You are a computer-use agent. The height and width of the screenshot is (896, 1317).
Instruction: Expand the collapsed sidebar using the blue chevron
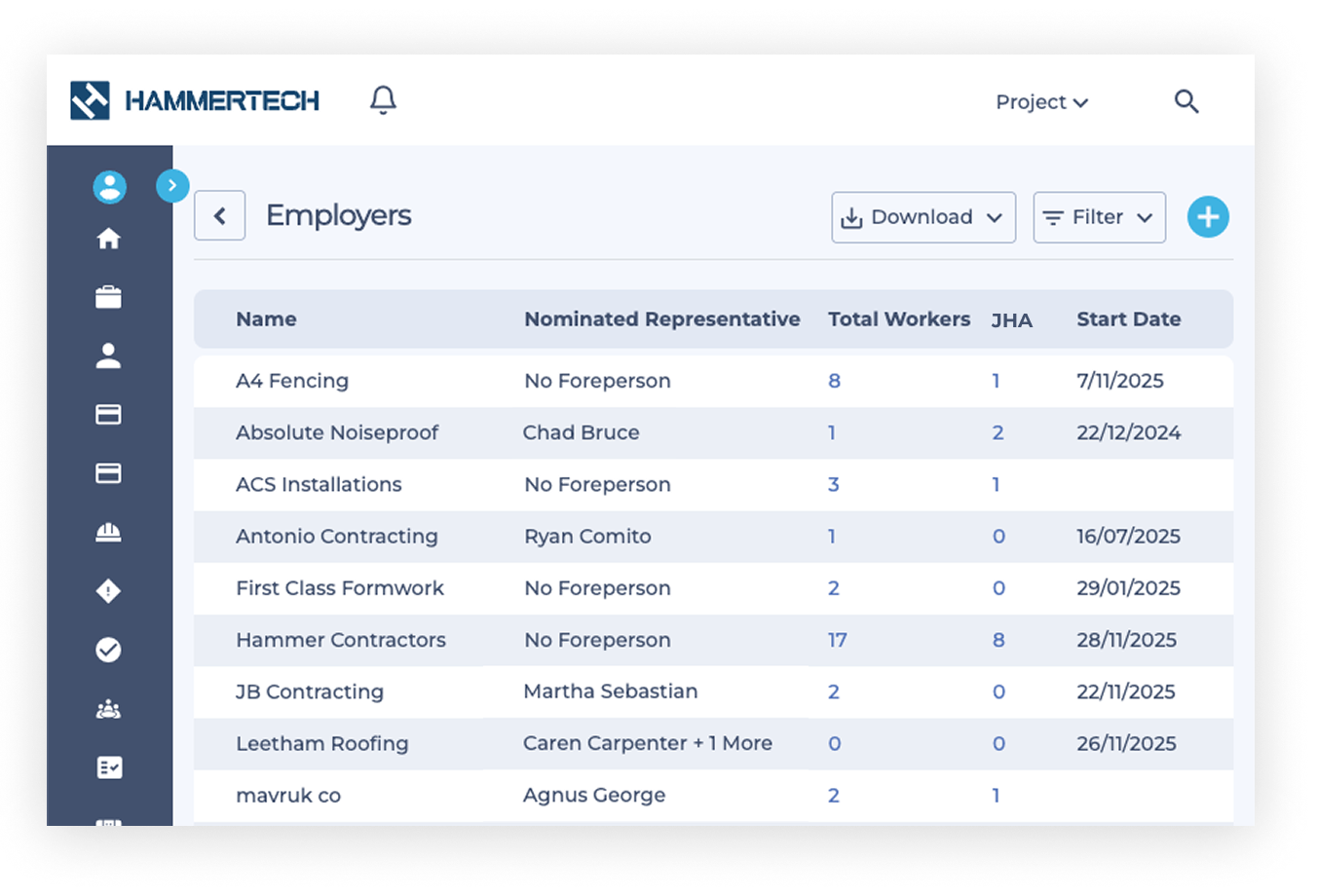tap(172, 185)
